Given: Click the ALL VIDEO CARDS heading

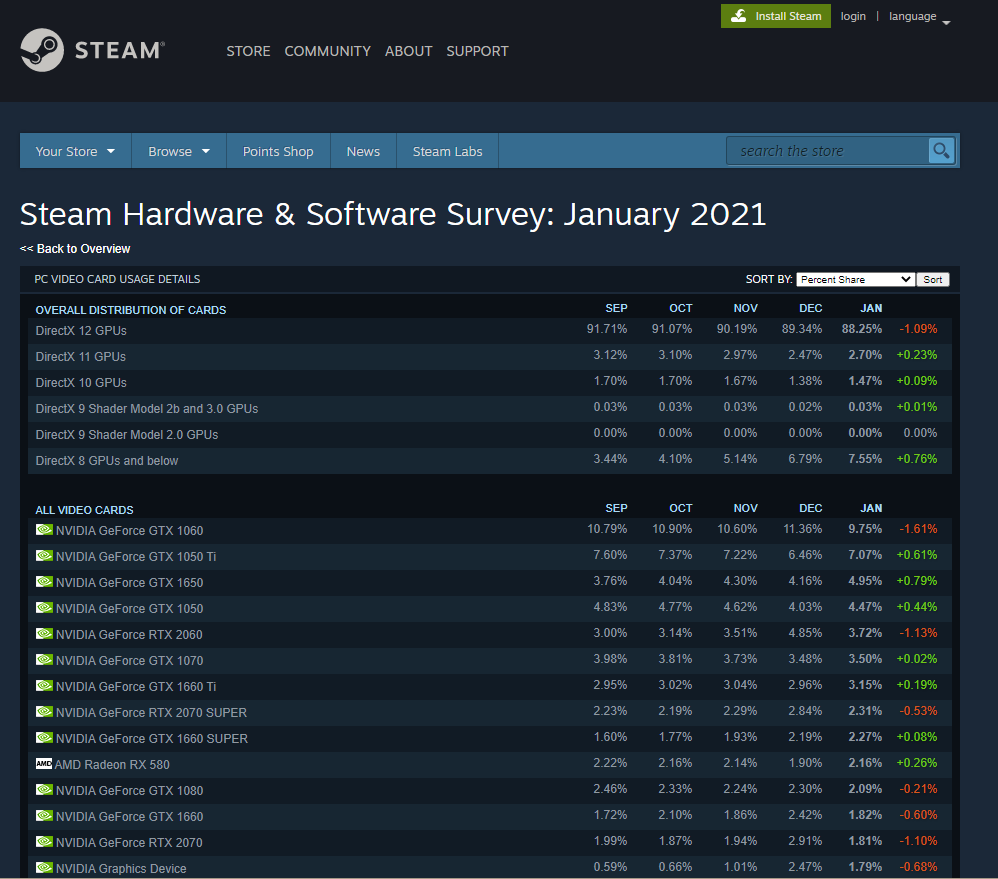Looking at the screenshot, I should [84, 510].
